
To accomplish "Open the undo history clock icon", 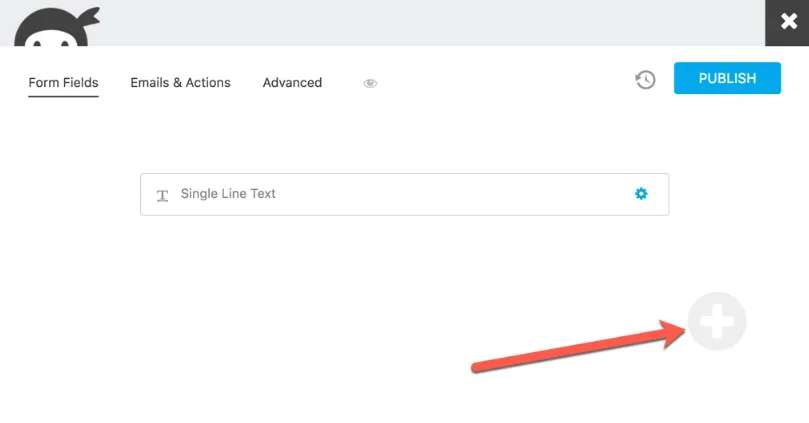I will point(645,79).
